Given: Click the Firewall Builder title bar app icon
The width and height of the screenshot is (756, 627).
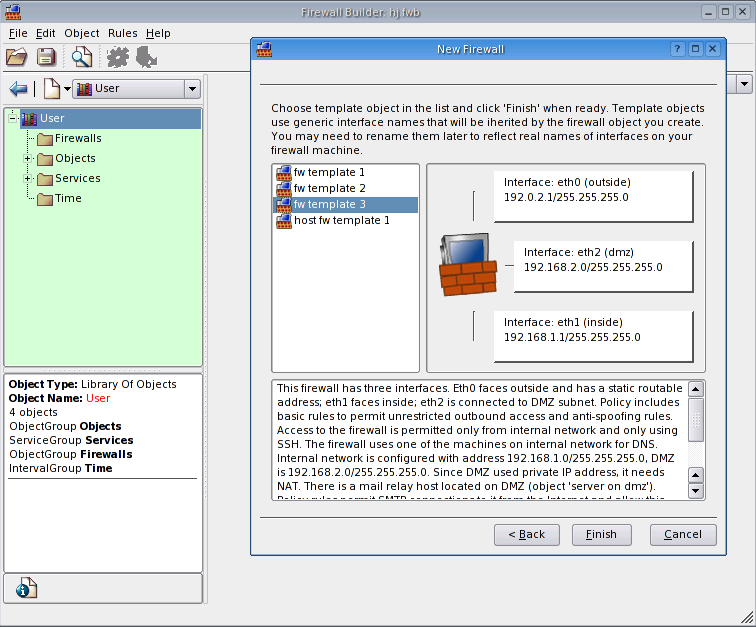Looking at the screenshot, I should pyautogui.click(x=13, y=12).
